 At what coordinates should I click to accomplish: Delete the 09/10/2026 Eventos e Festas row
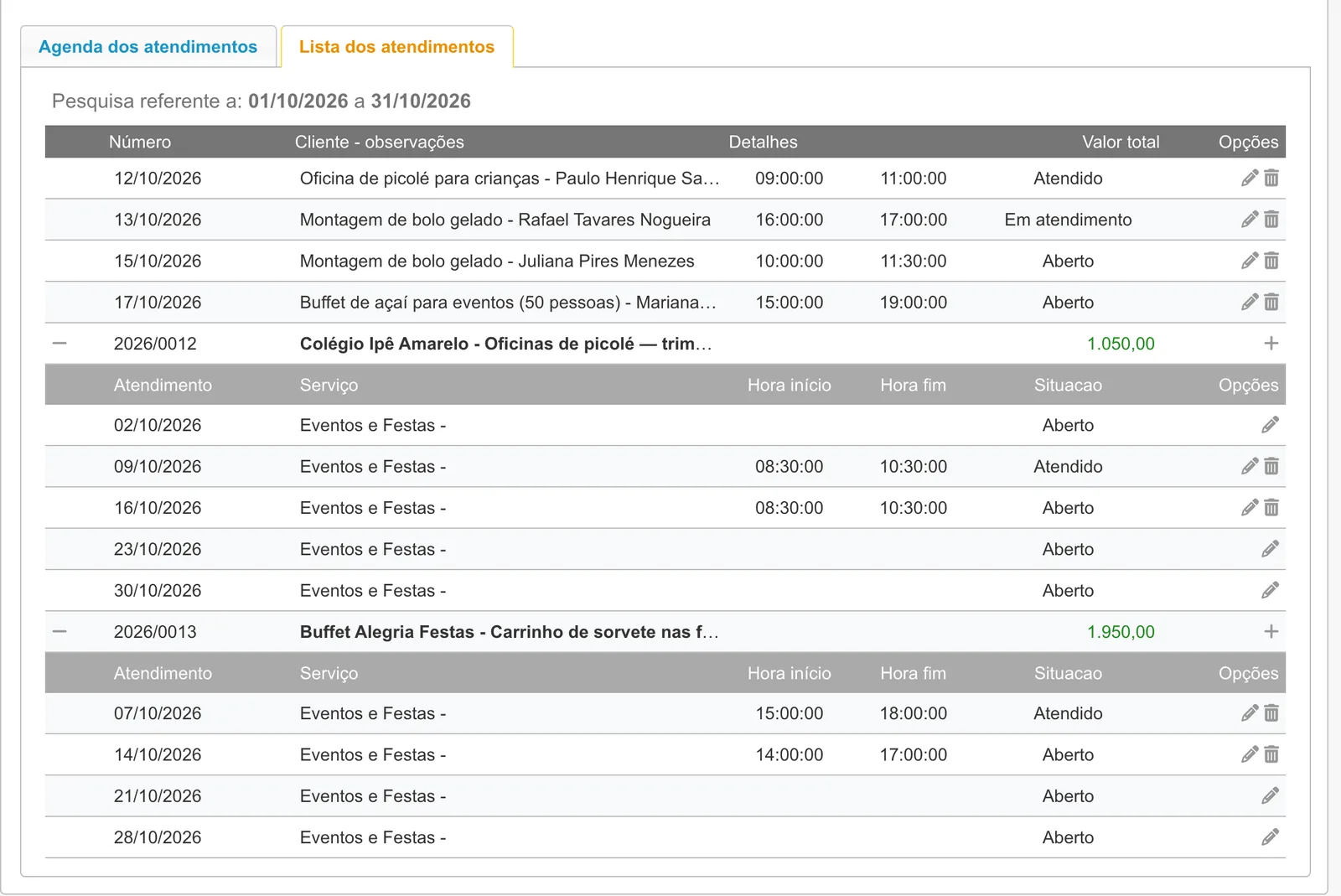coord(1271,466)
